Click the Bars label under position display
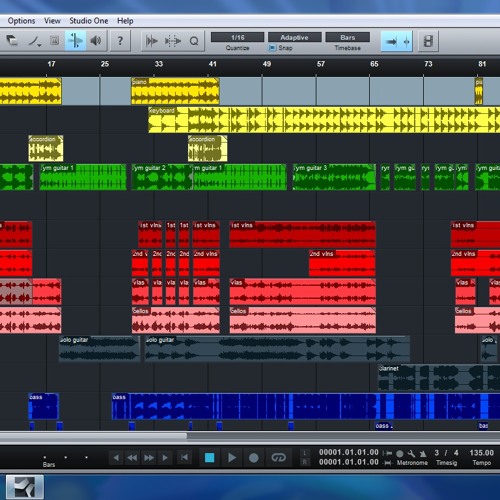Viewport: 500px width, 500px height. point(49,464)
